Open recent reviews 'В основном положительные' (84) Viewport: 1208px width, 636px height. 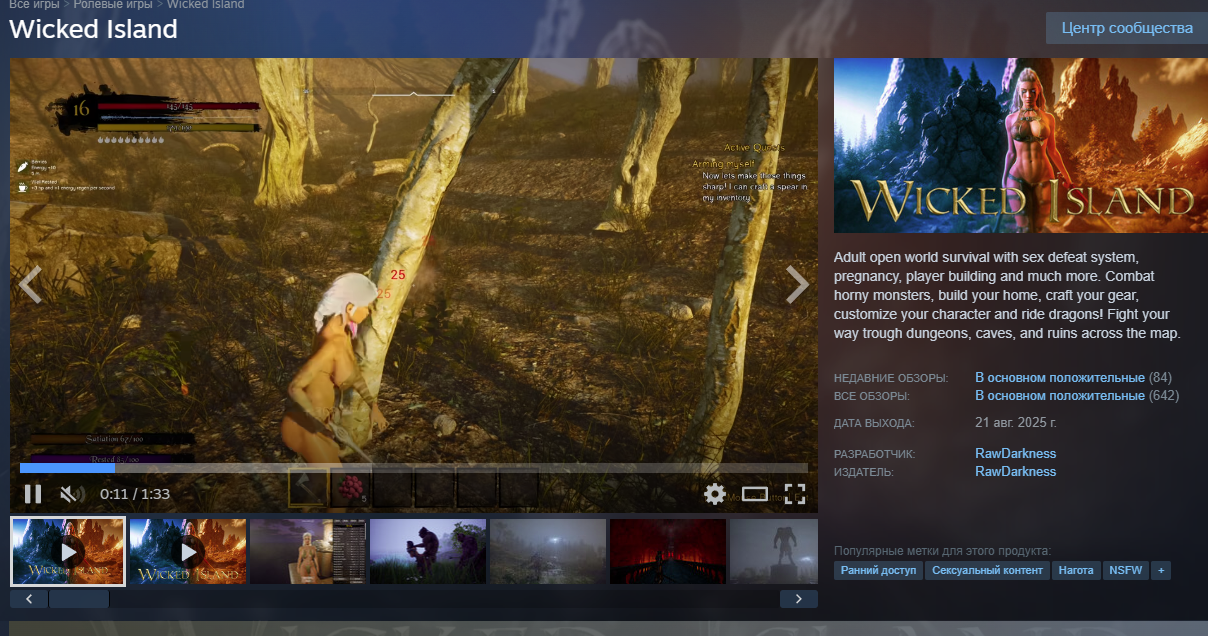(x=1060, y=378)
